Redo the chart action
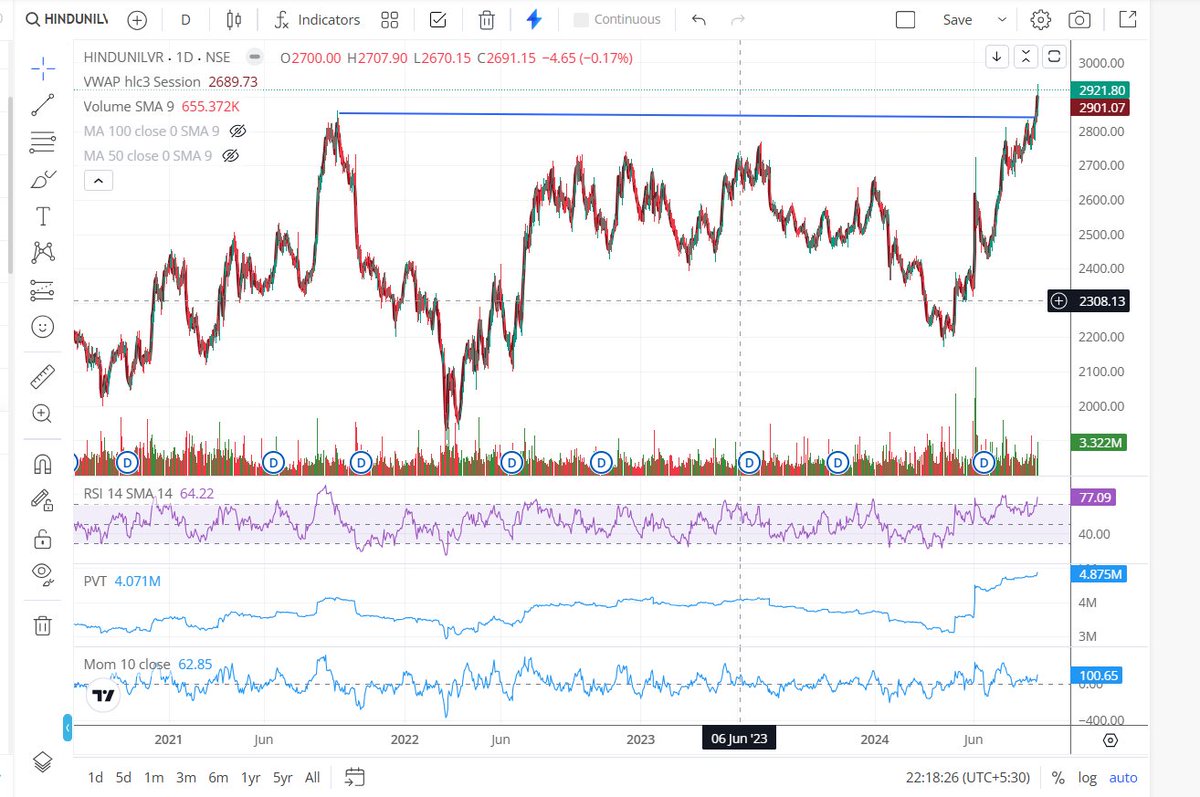 pyautogui.click(x=738, y=20)
